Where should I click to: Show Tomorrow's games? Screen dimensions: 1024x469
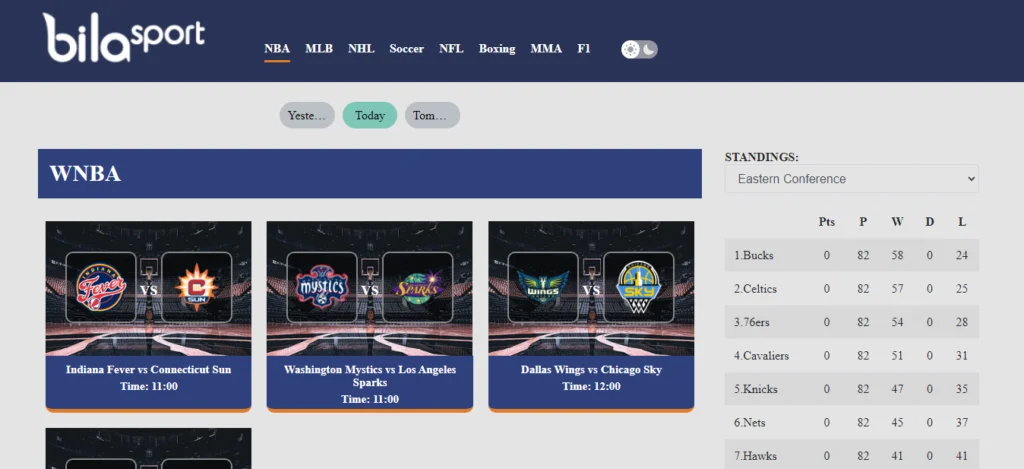tap(432, 116)
